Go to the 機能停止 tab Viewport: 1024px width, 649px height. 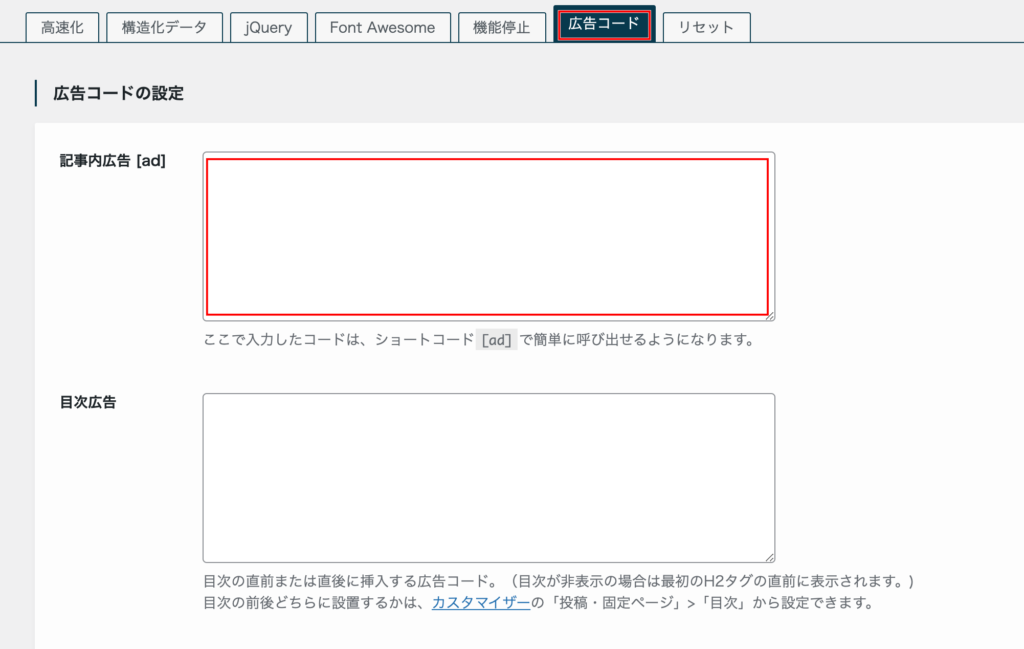502,27
